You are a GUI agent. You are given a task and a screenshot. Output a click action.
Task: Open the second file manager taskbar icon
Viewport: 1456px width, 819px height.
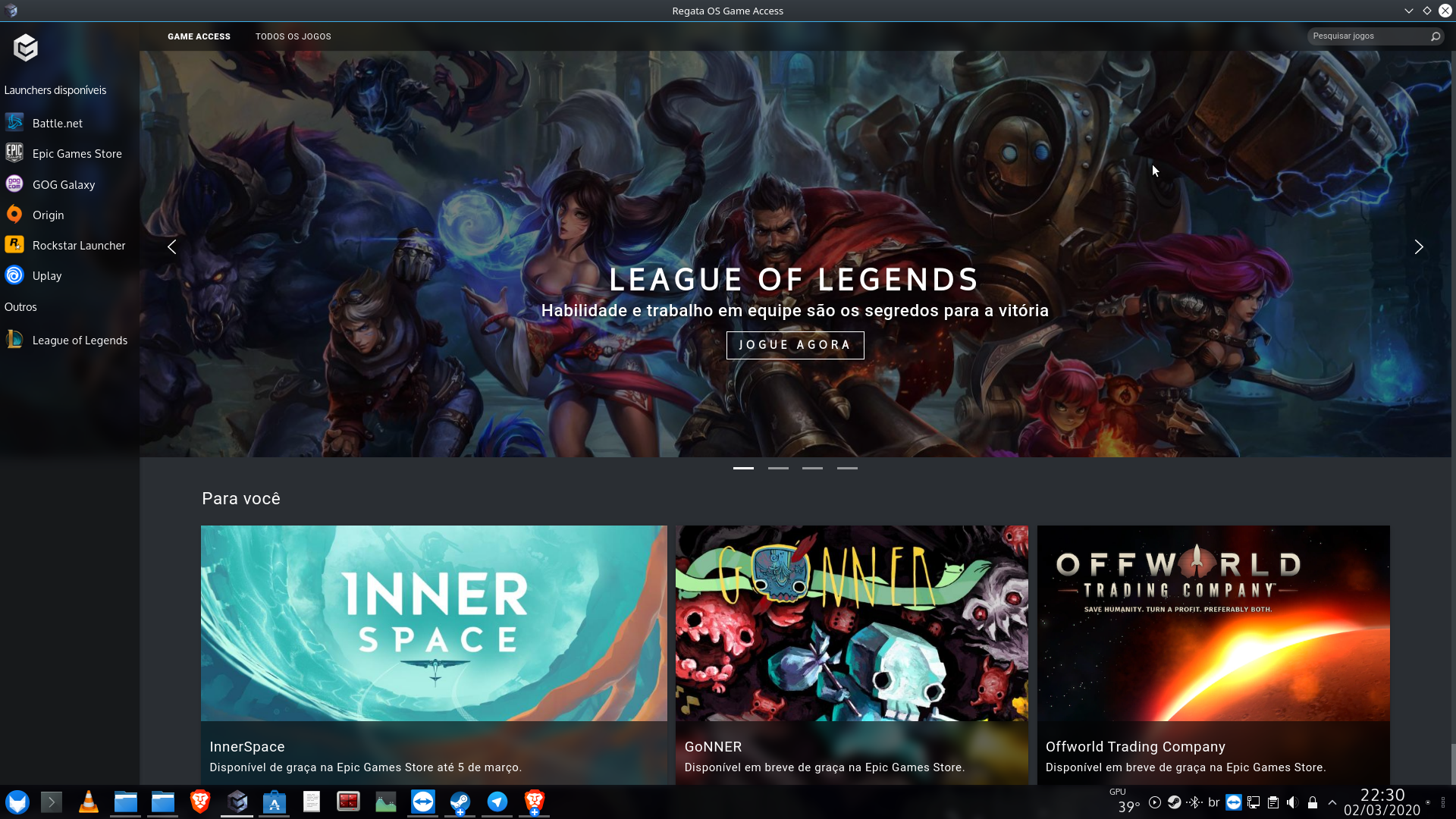[163, 802]
